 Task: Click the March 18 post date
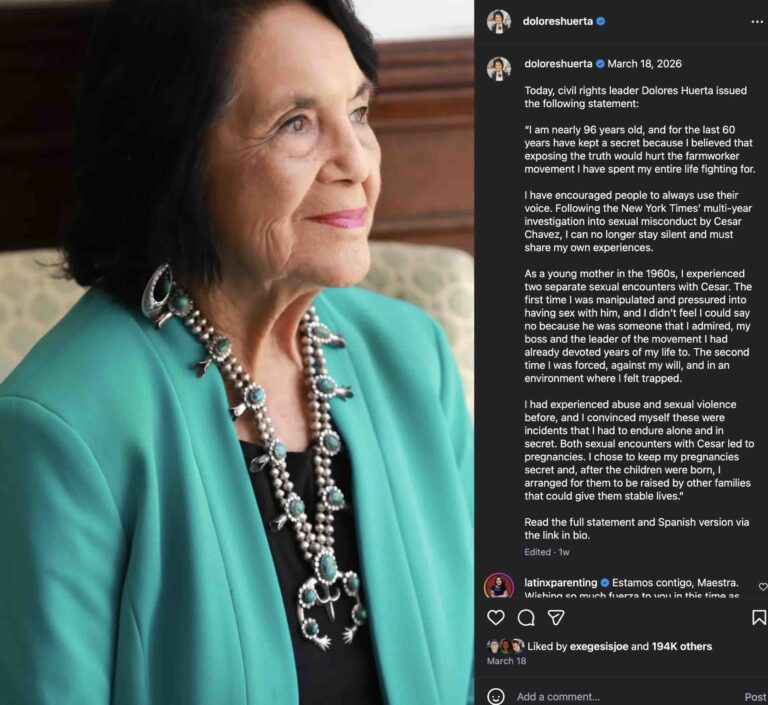coord(506,660)
